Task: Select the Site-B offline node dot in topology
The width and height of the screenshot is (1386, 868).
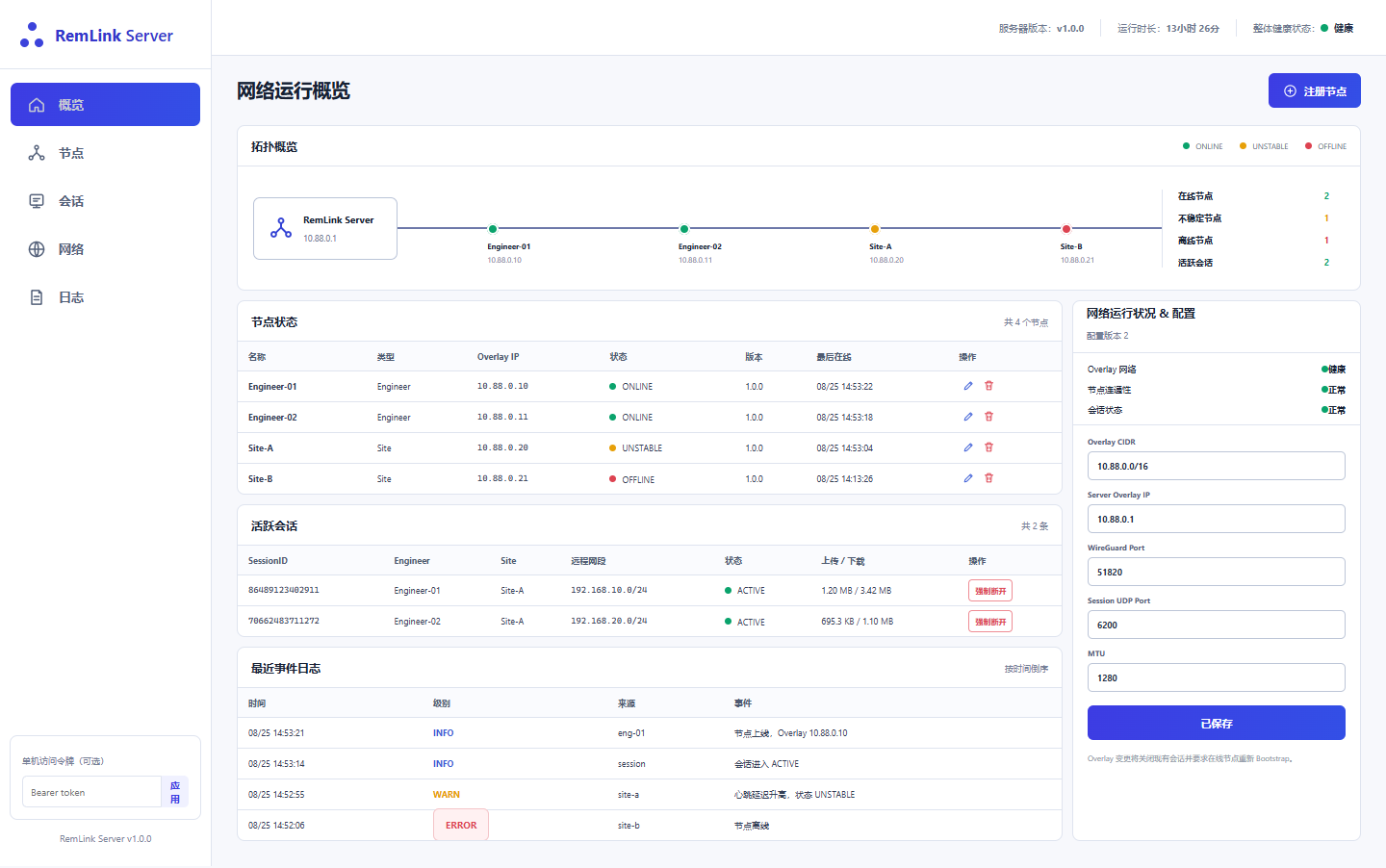Action: tap(1066, 229)
